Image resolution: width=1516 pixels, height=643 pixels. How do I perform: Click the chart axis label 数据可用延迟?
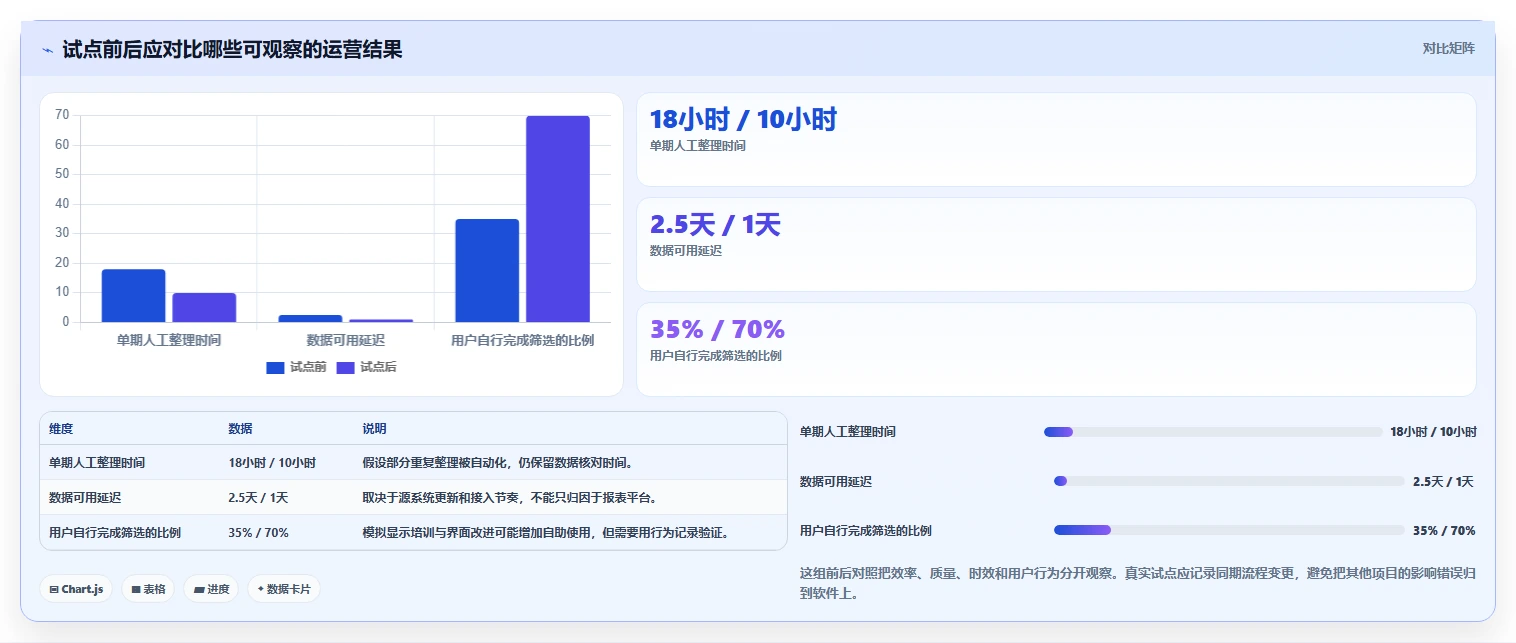coord(346,340)
